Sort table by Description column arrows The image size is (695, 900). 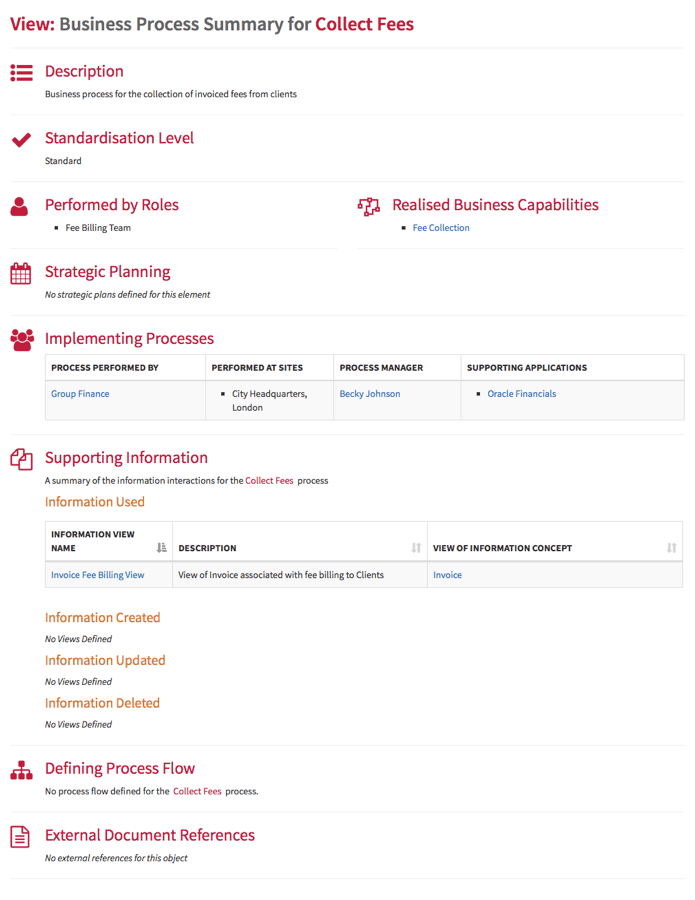(x=416, y=548)
